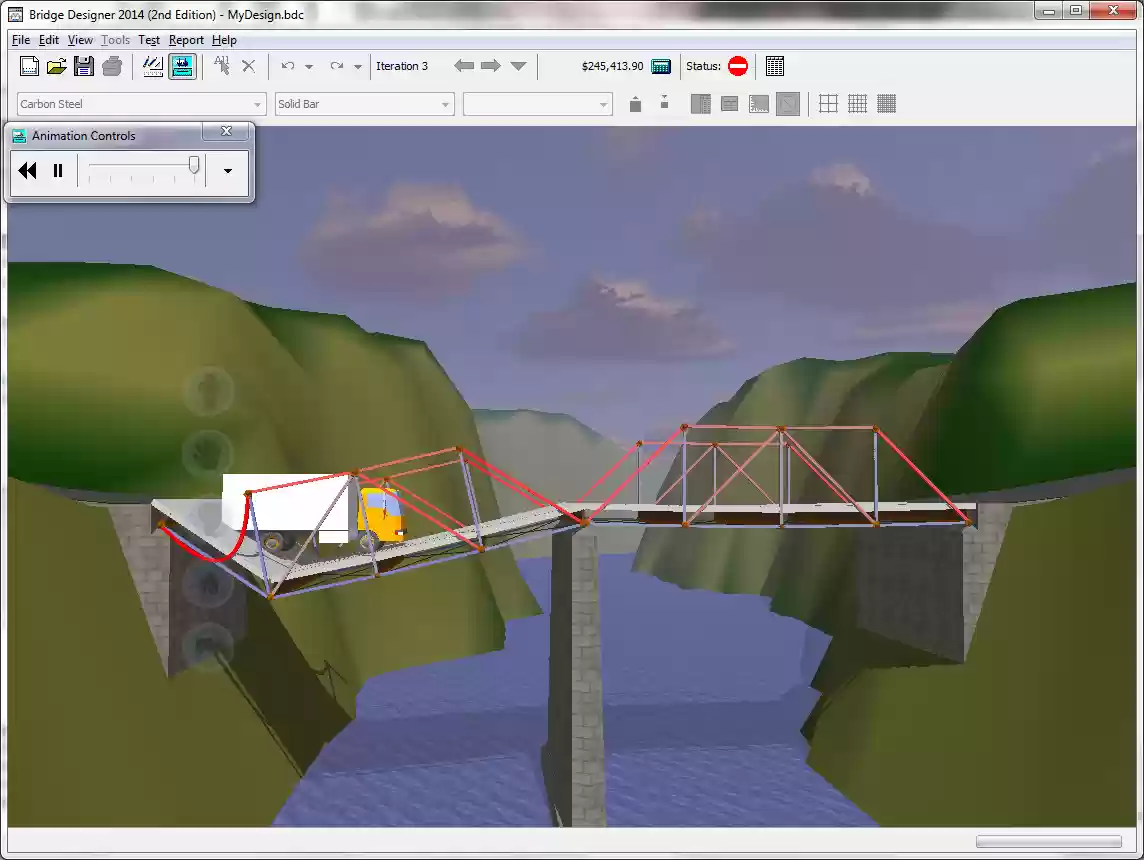The image size is (1144, 860).
Task: Open the Carbon Steel material dropdown
Action: tap(140, 104)
